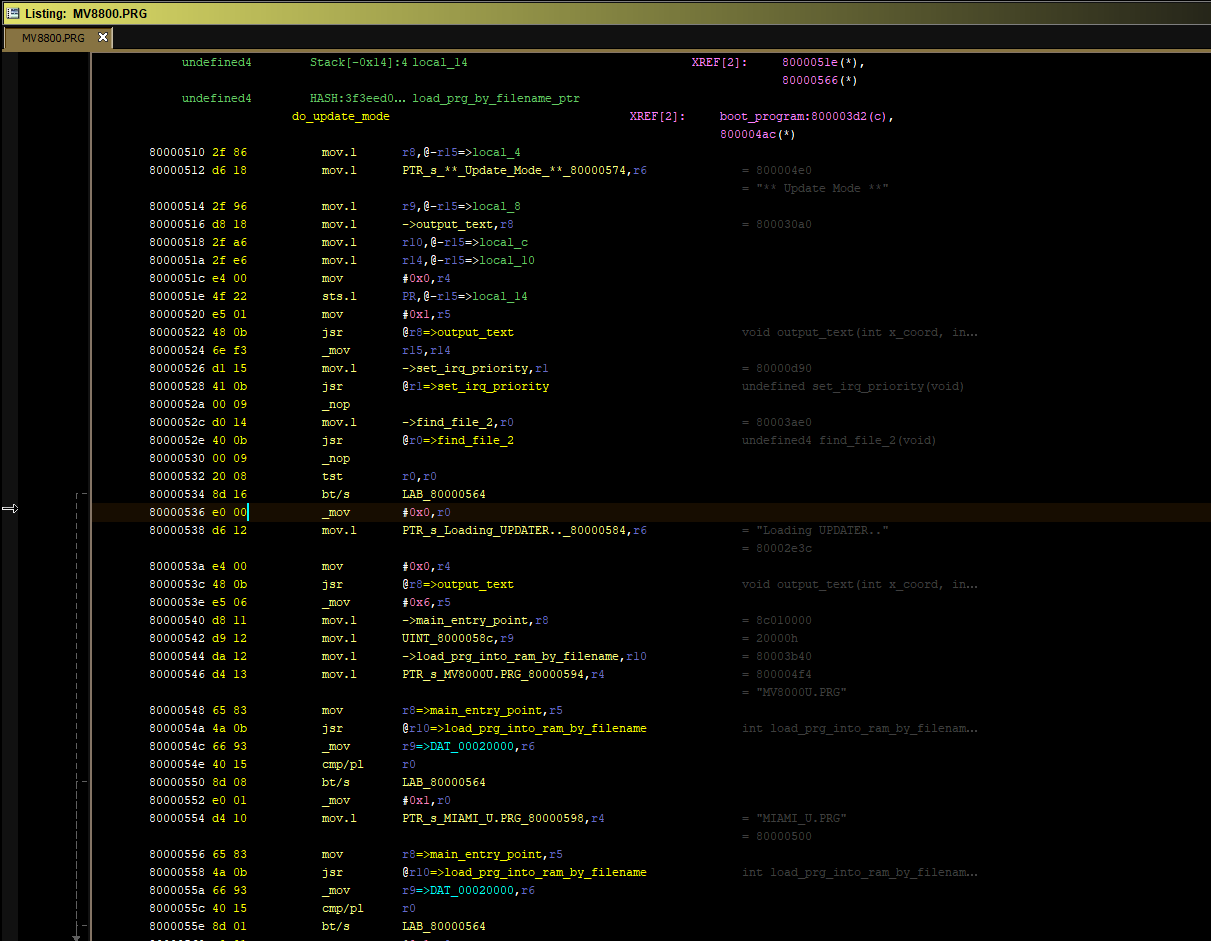Click UINT_8000058c,r9 operand
This screenshot has width=1211, height=941.
point(458,638)
